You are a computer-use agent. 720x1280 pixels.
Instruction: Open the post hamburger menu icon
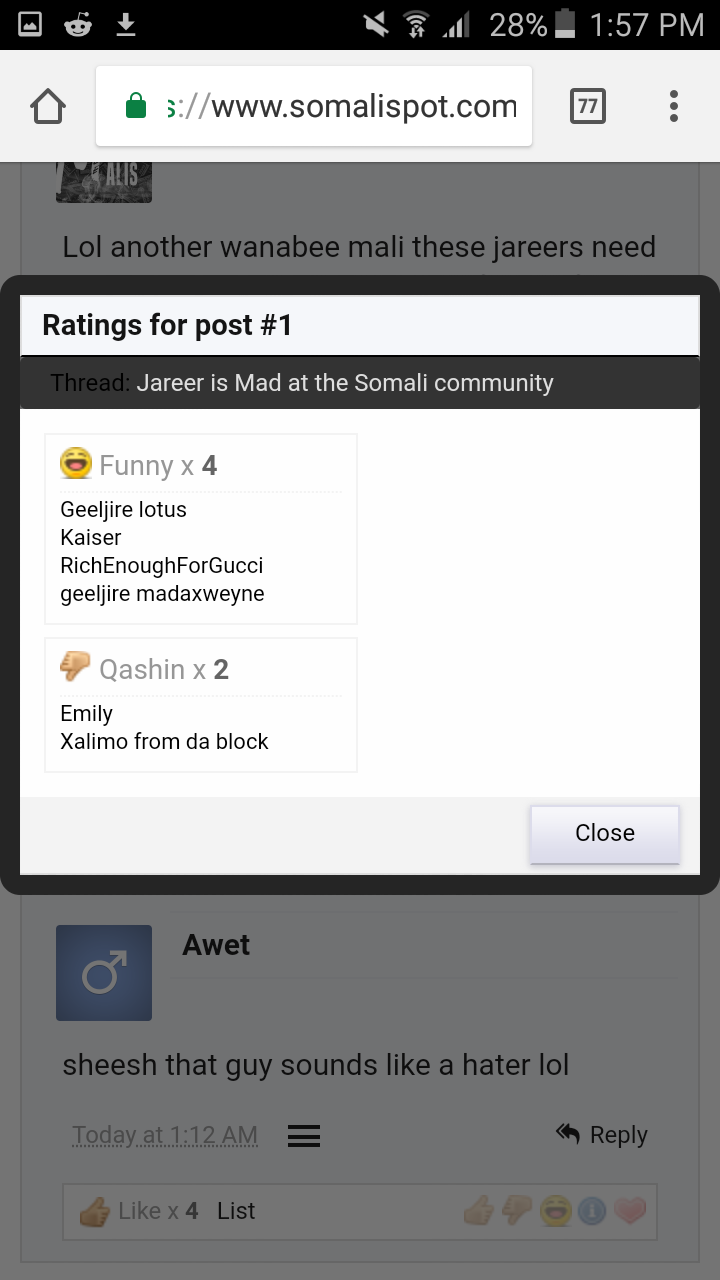click(303, 1136)
